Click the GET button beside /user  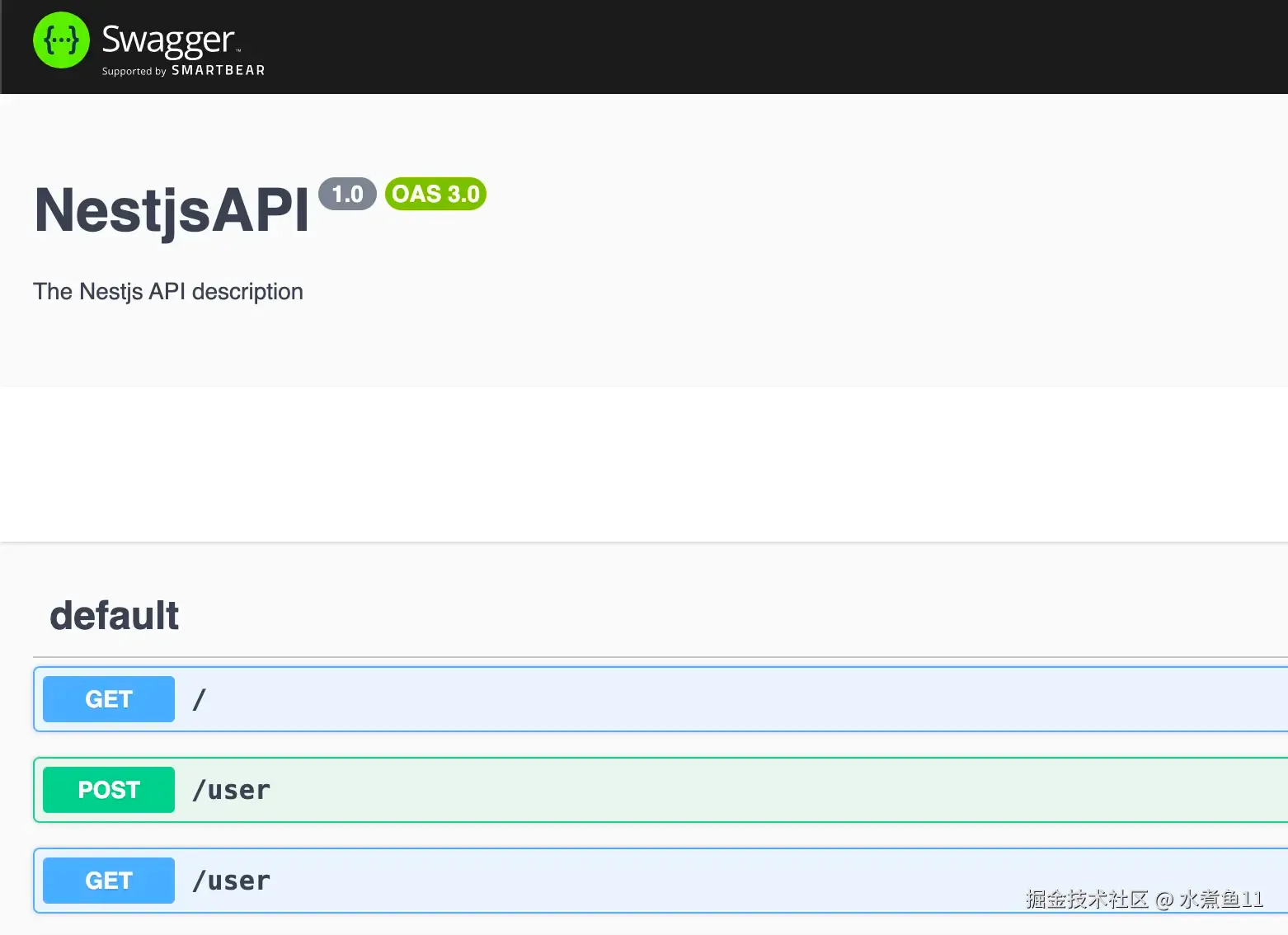pyautogui.click(x=109, y=881)
